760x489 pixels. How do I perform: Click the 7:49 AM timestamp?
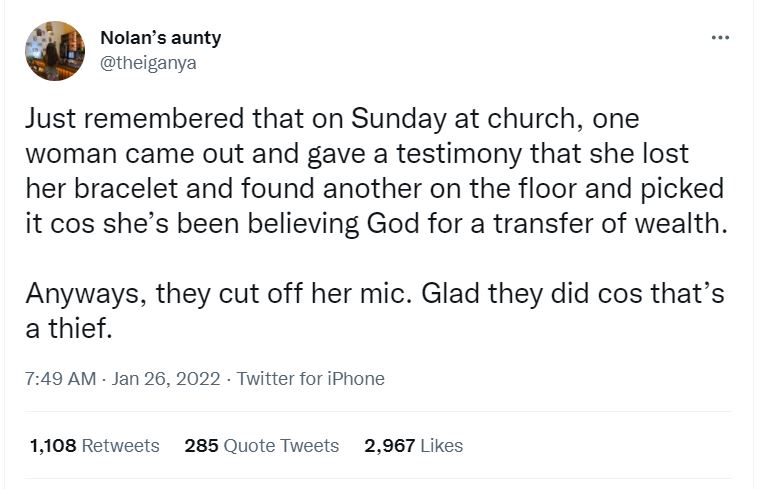(60, 379)
